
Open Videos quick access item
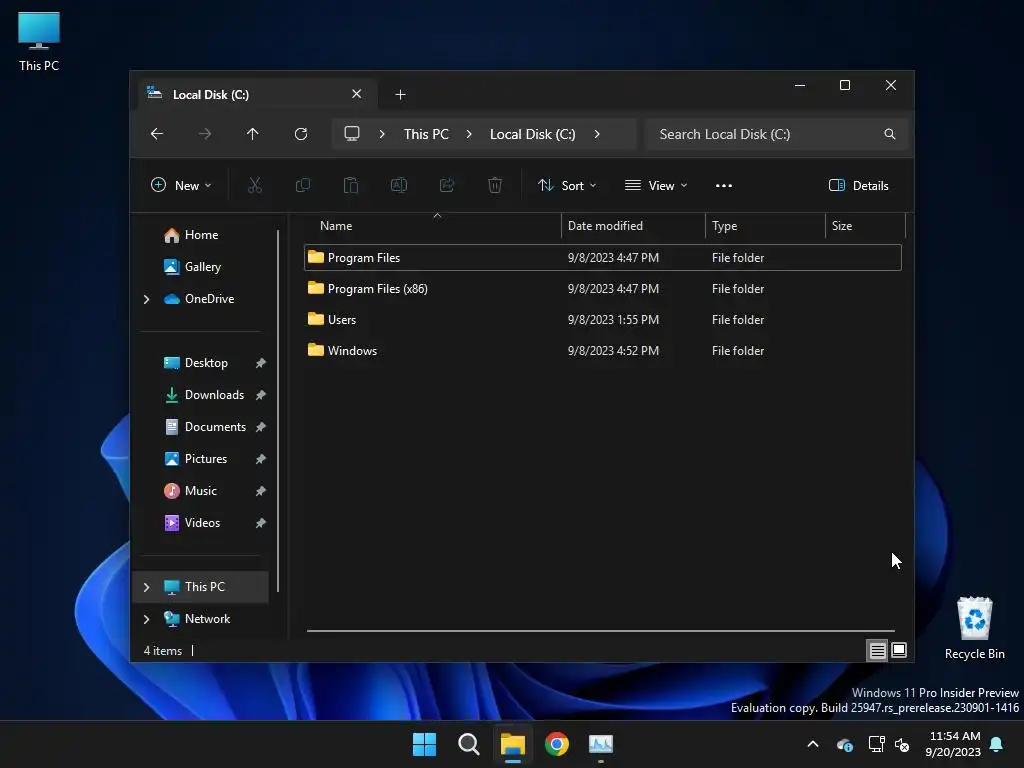204,523
